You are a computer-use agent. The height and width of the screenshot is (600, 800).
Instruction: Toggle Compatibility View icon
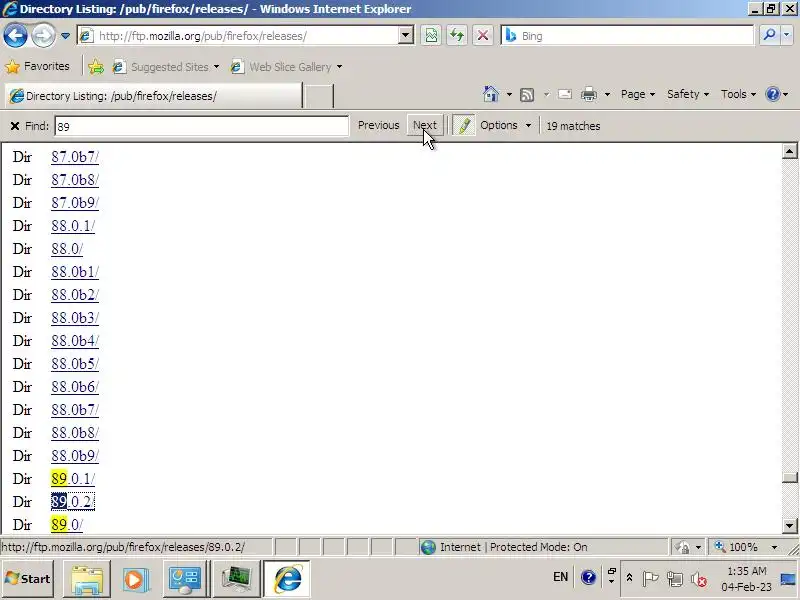point(431,36)
